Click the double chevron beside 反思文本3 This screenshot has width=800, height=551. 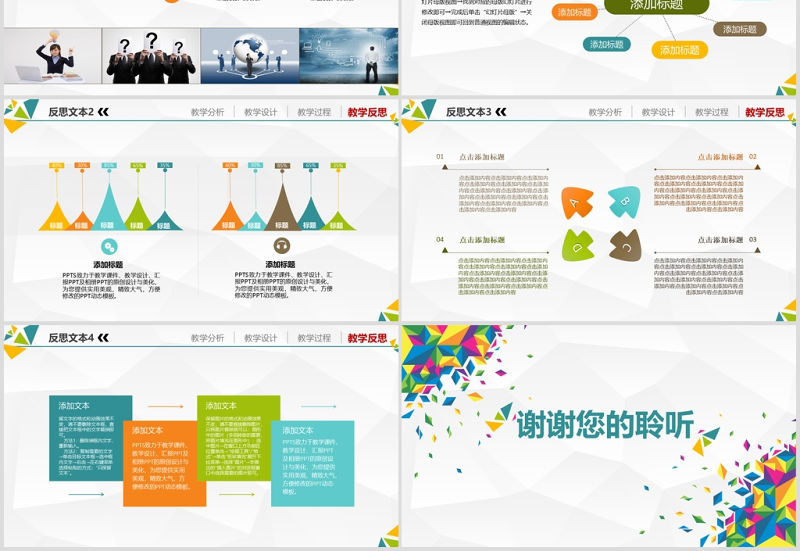pos(501,113)
